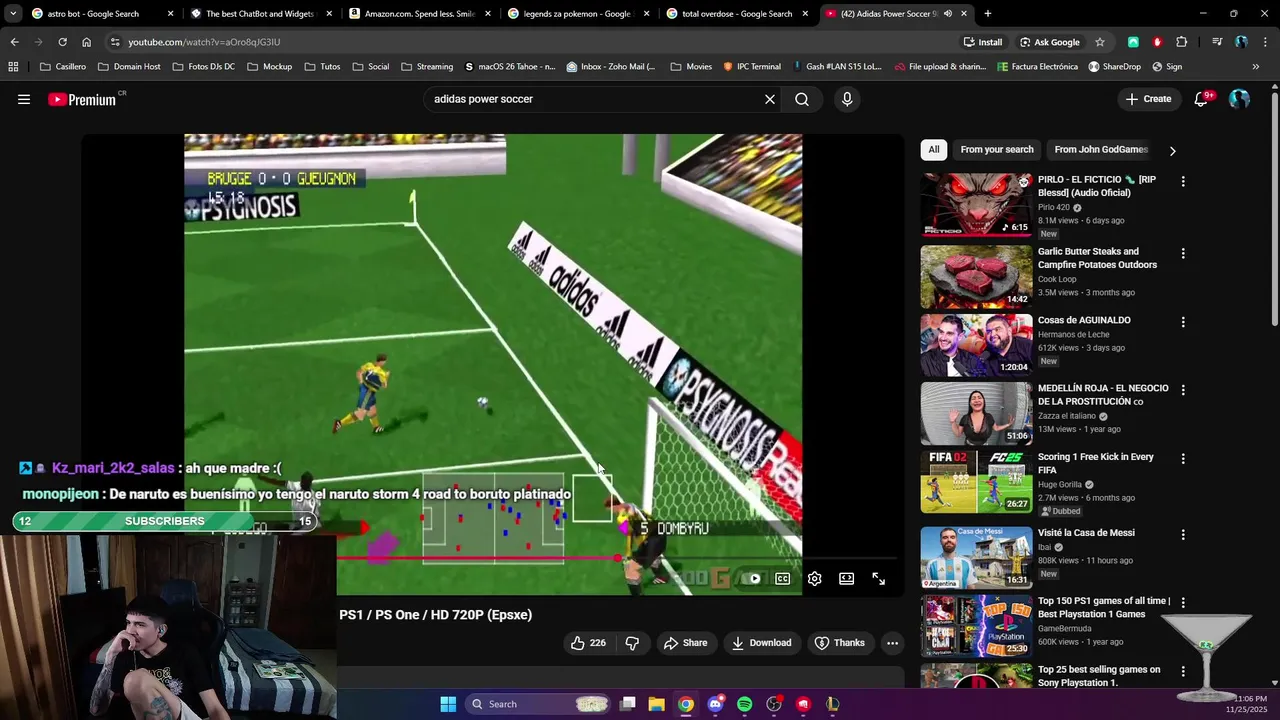Open options for MEDELLÍN ROJA video

[1183, 390]
